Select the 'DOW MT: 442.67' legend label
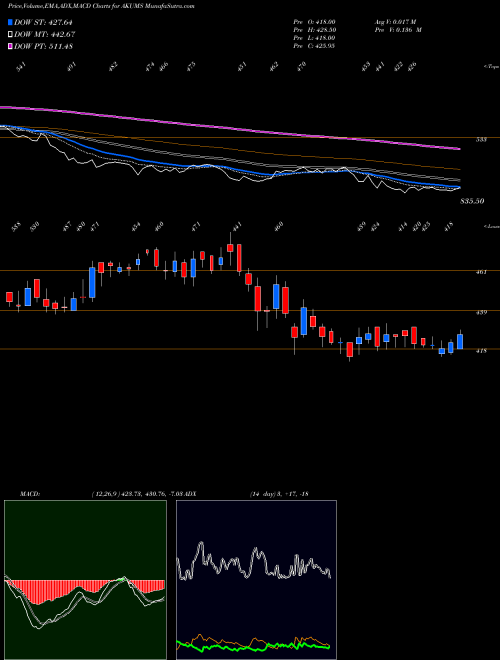Viewport: 500px width, 660px height. coord(44,34)
